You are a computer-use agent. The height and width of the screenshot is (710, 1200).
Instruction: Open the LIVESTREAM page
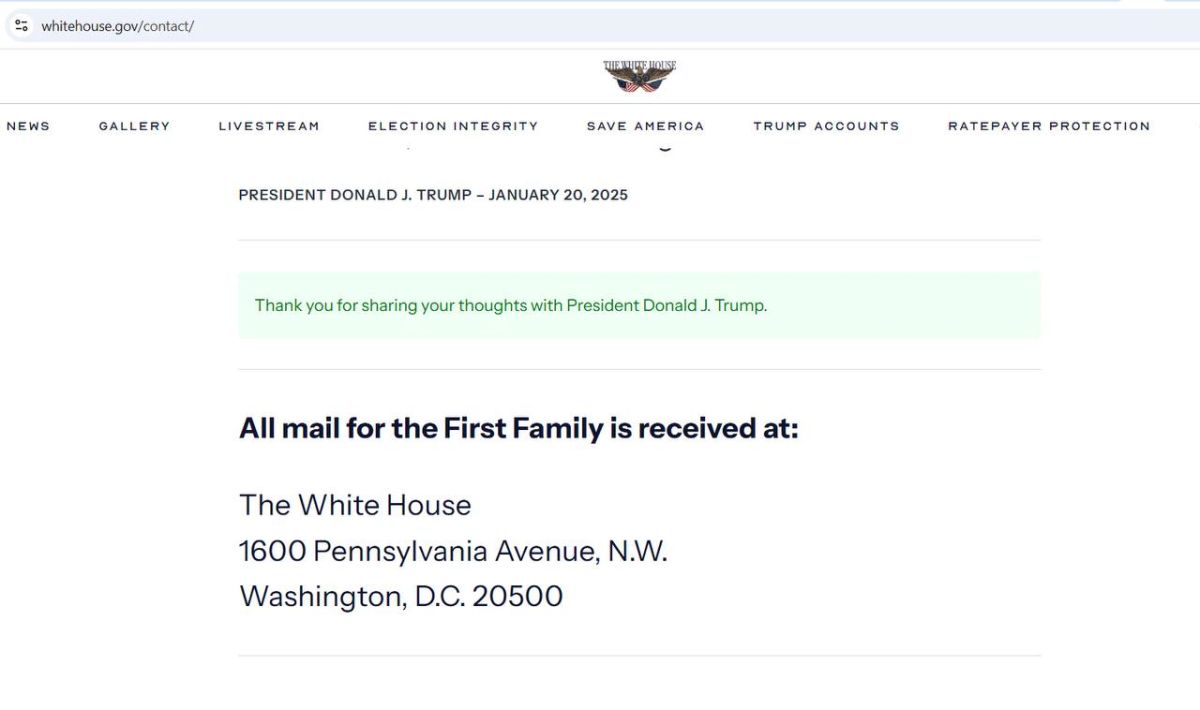[x=269, y=126]
